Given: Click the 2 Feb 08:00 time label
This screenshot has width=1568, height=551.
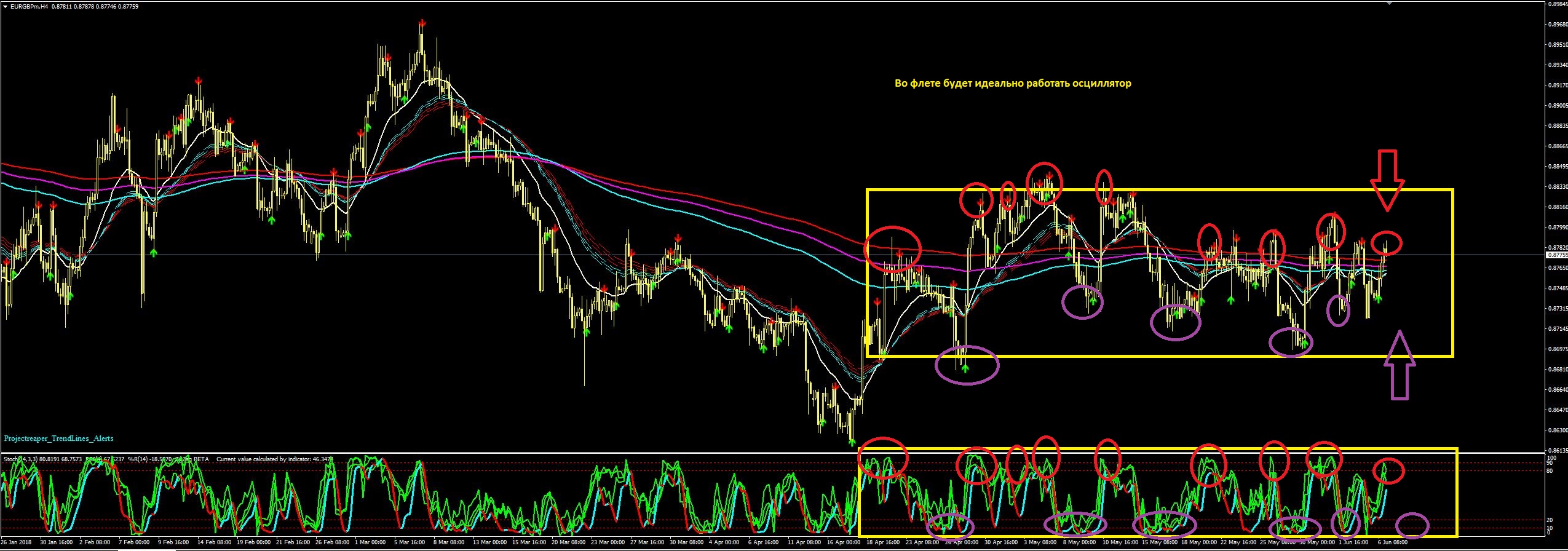Looking at the screenshot, I should (x=95, y=542).
